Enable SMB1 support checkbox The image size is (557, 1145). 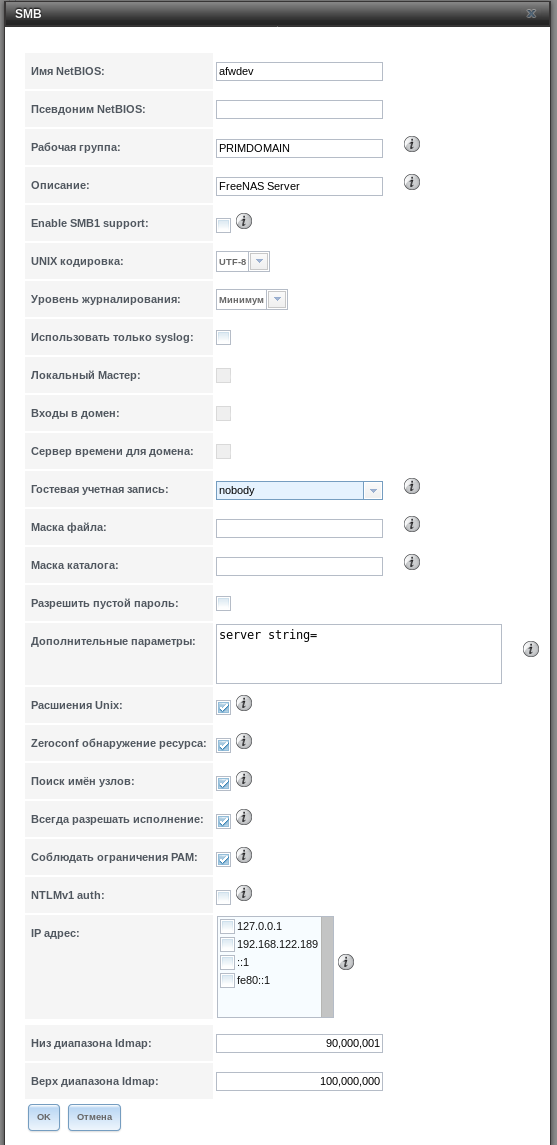[x=223, y=226]
